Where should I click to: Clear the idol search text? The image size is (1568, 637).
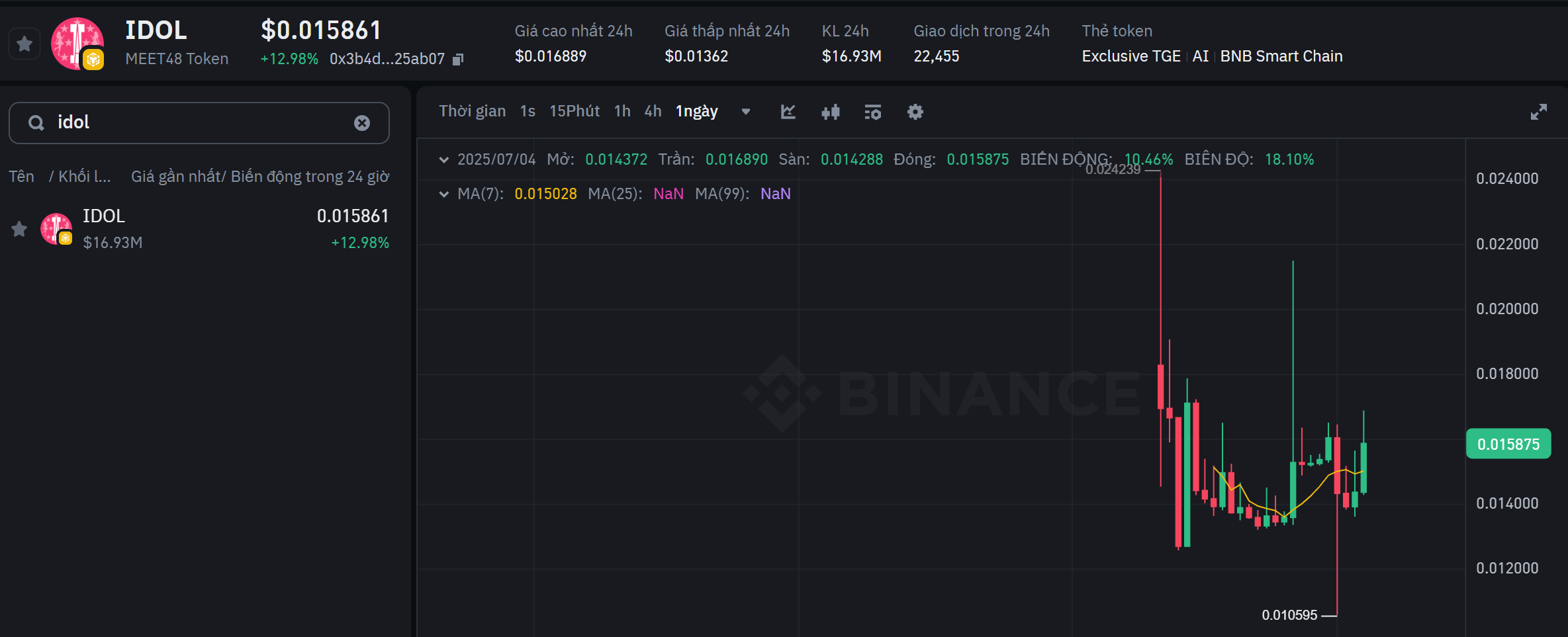tap(362, 123)
